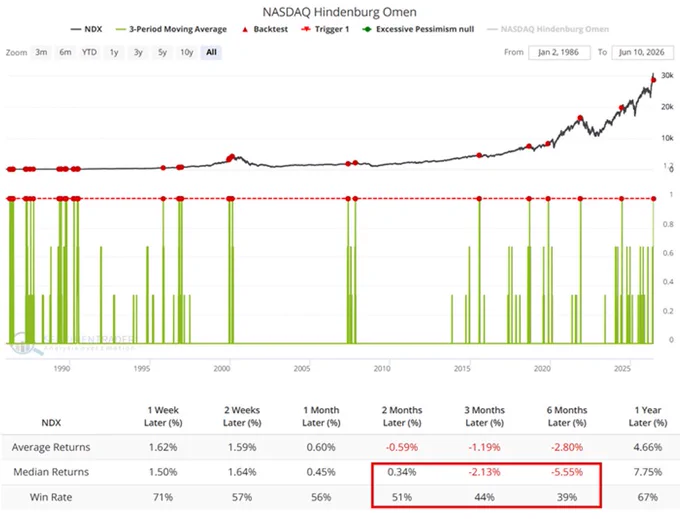
Task: Toggle 3-Period Moving Average legend series
Action: [x=171, y=29]
